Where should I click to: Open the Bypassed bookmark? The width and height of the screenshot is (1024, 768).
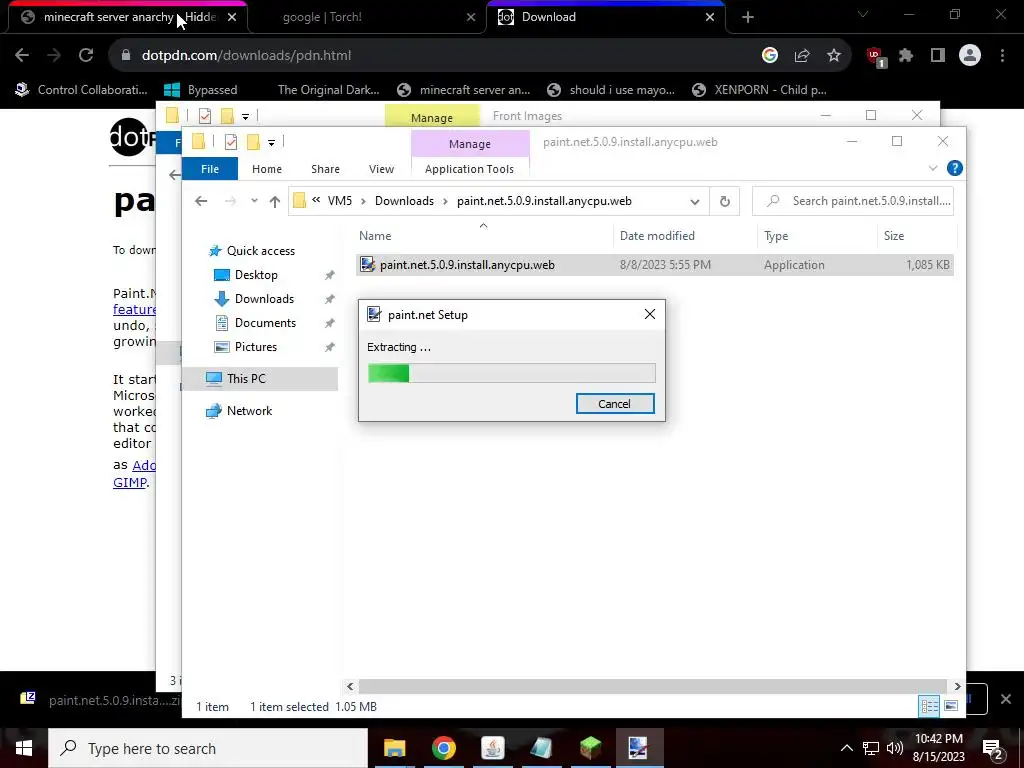coord(201,90)
